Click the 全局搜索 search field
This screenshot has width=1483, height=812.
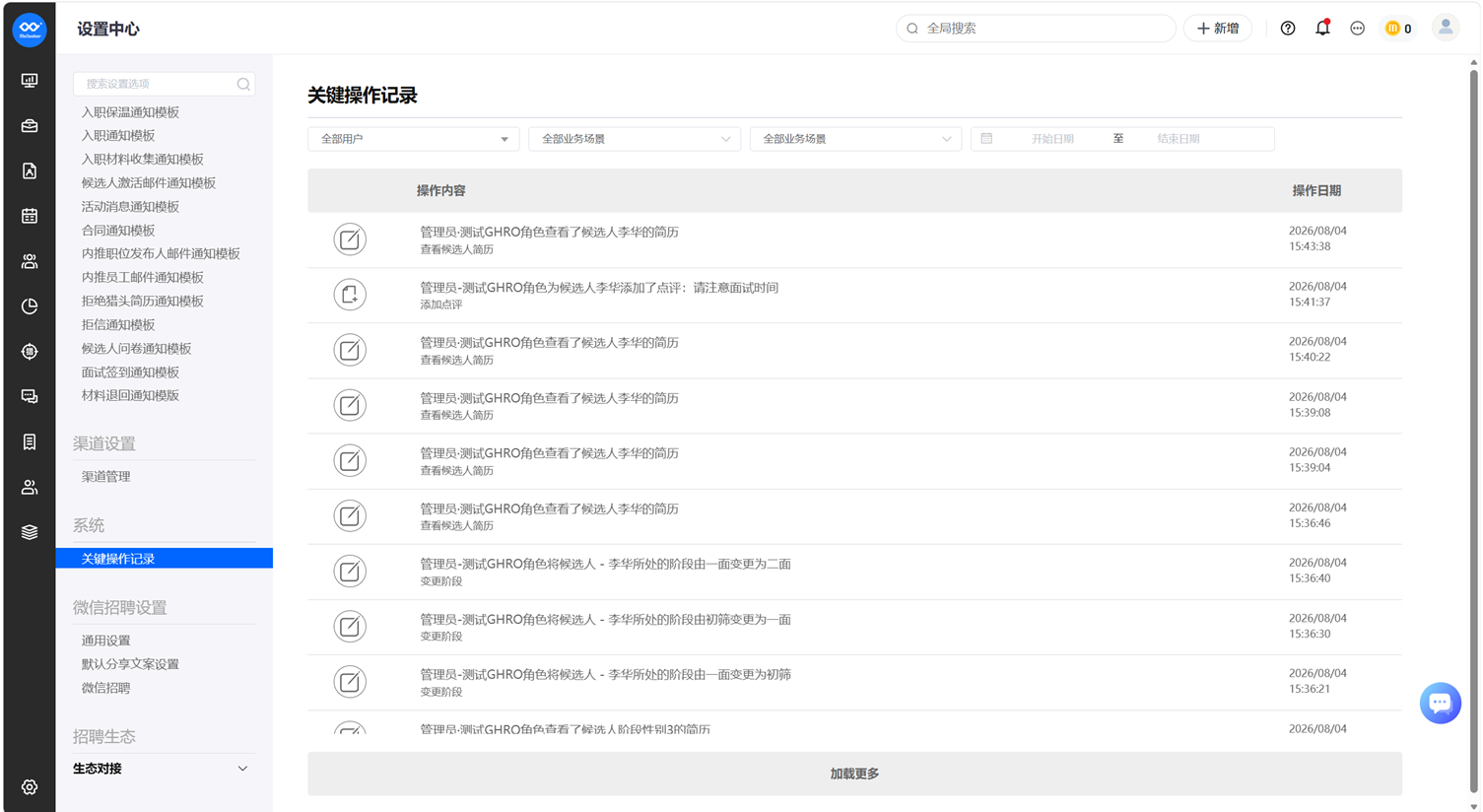(1036, 29)
